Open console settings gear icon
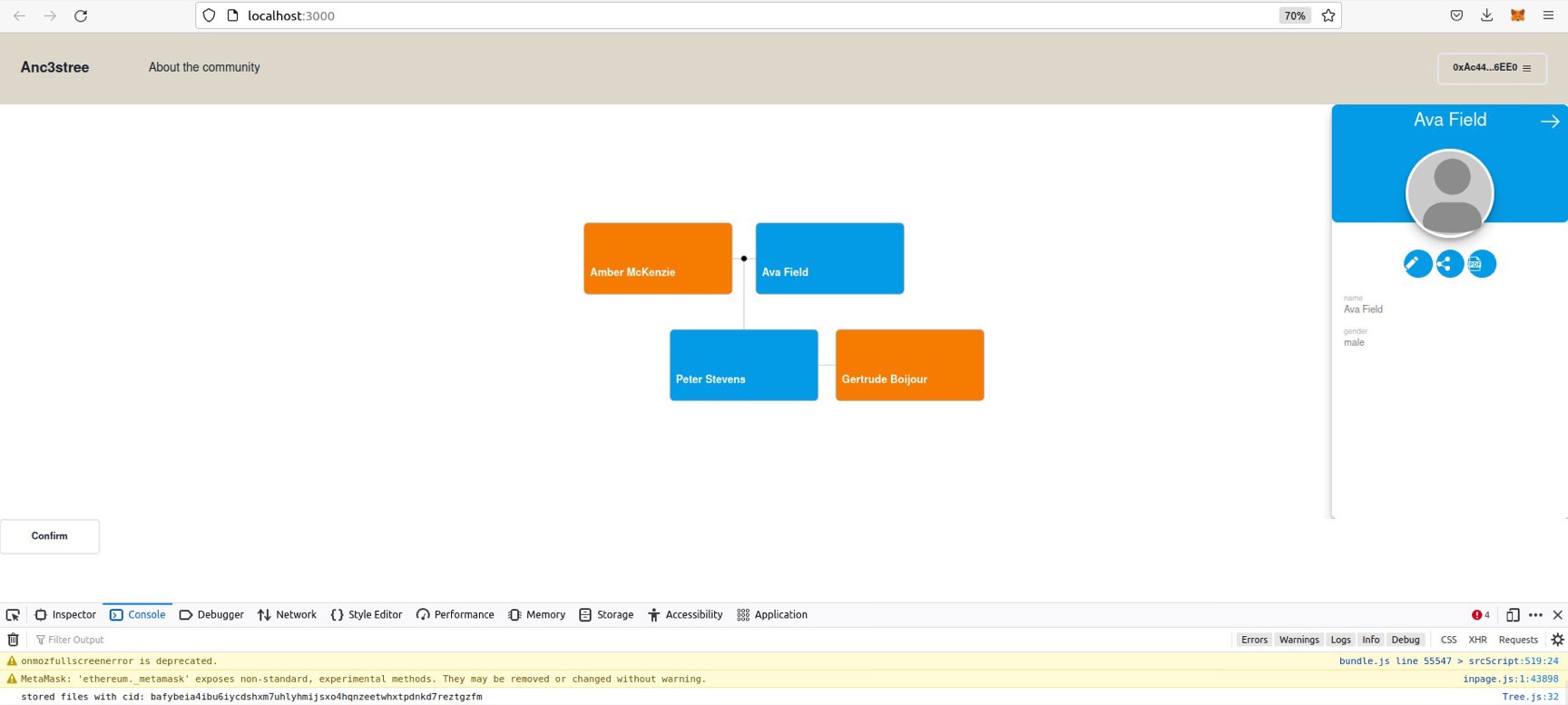This screenshot has height=705, width=1568. pyautogui.click(x=1557, y=640)
